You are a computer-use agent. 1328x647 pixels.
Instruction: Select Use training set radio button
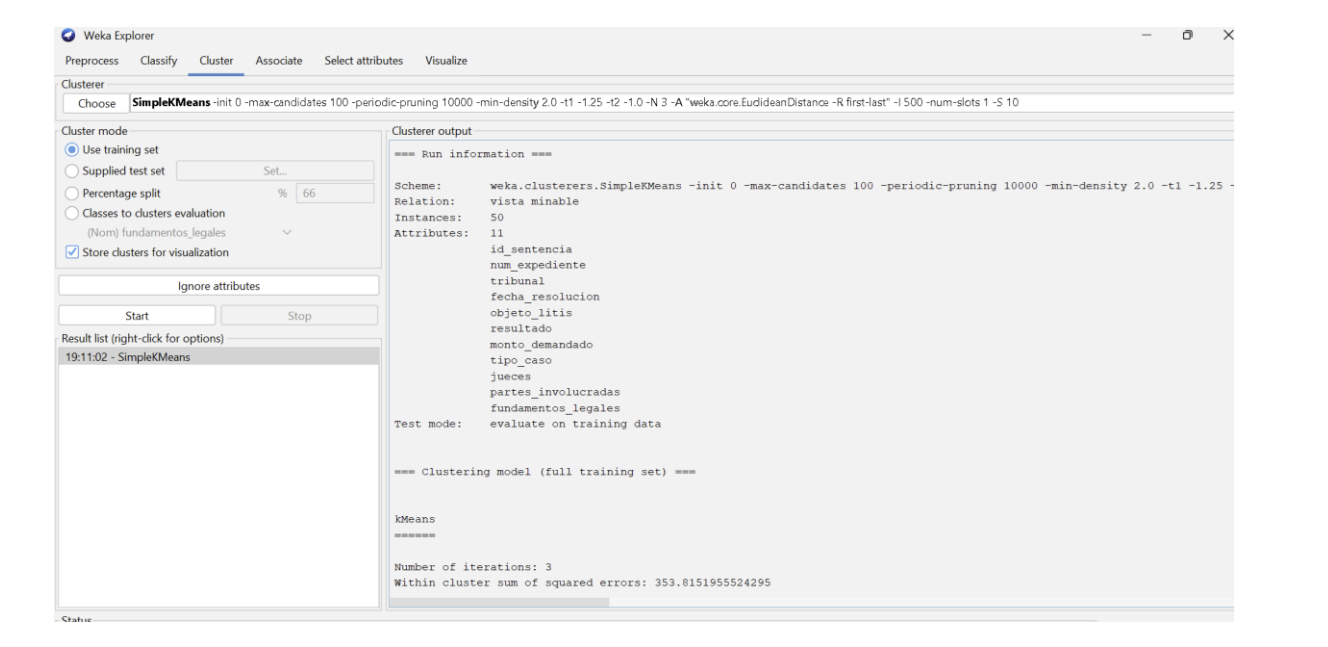point(72,150)
